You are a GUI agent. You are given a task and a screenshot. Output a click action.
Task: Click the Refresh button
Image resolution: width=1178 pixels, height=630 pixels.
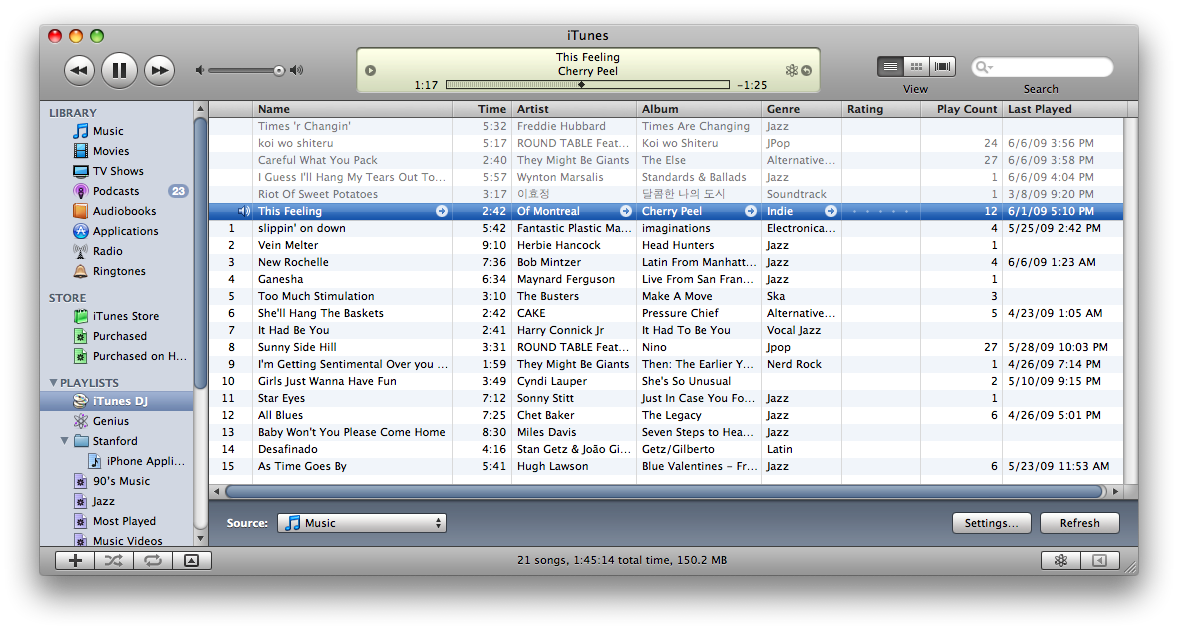[1079, 523]
